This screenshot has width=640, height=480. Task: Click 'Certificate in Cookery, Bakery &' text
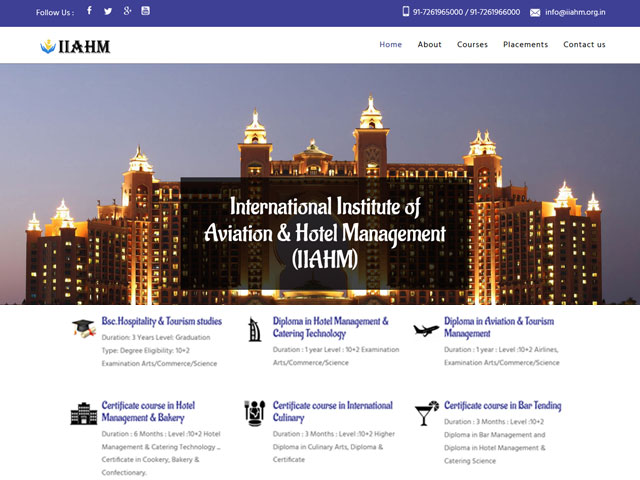tap(150, 460)
